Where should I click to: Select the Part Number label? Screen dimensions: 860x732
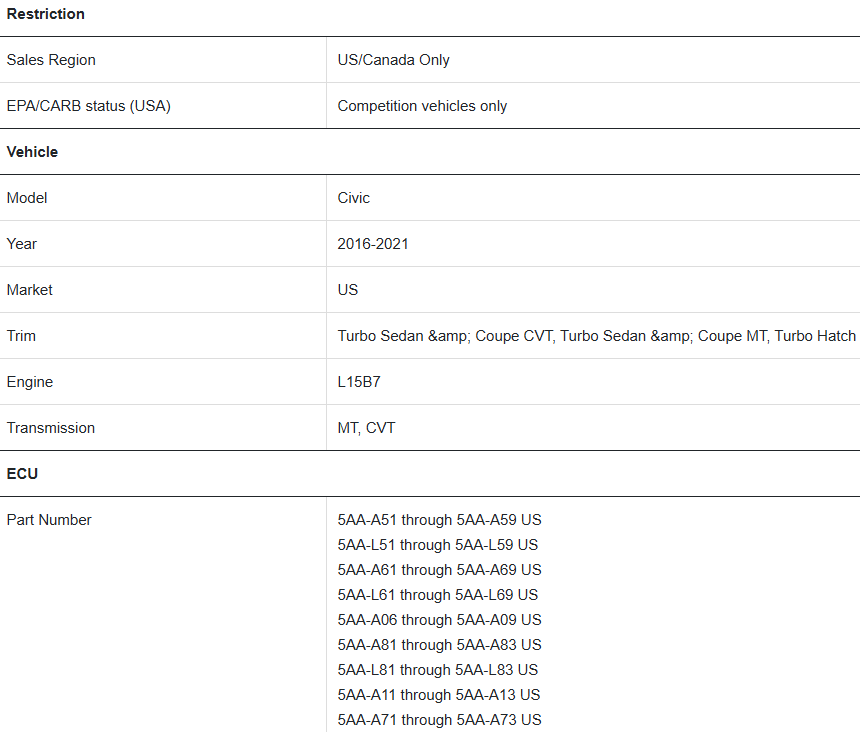(49, 520)
